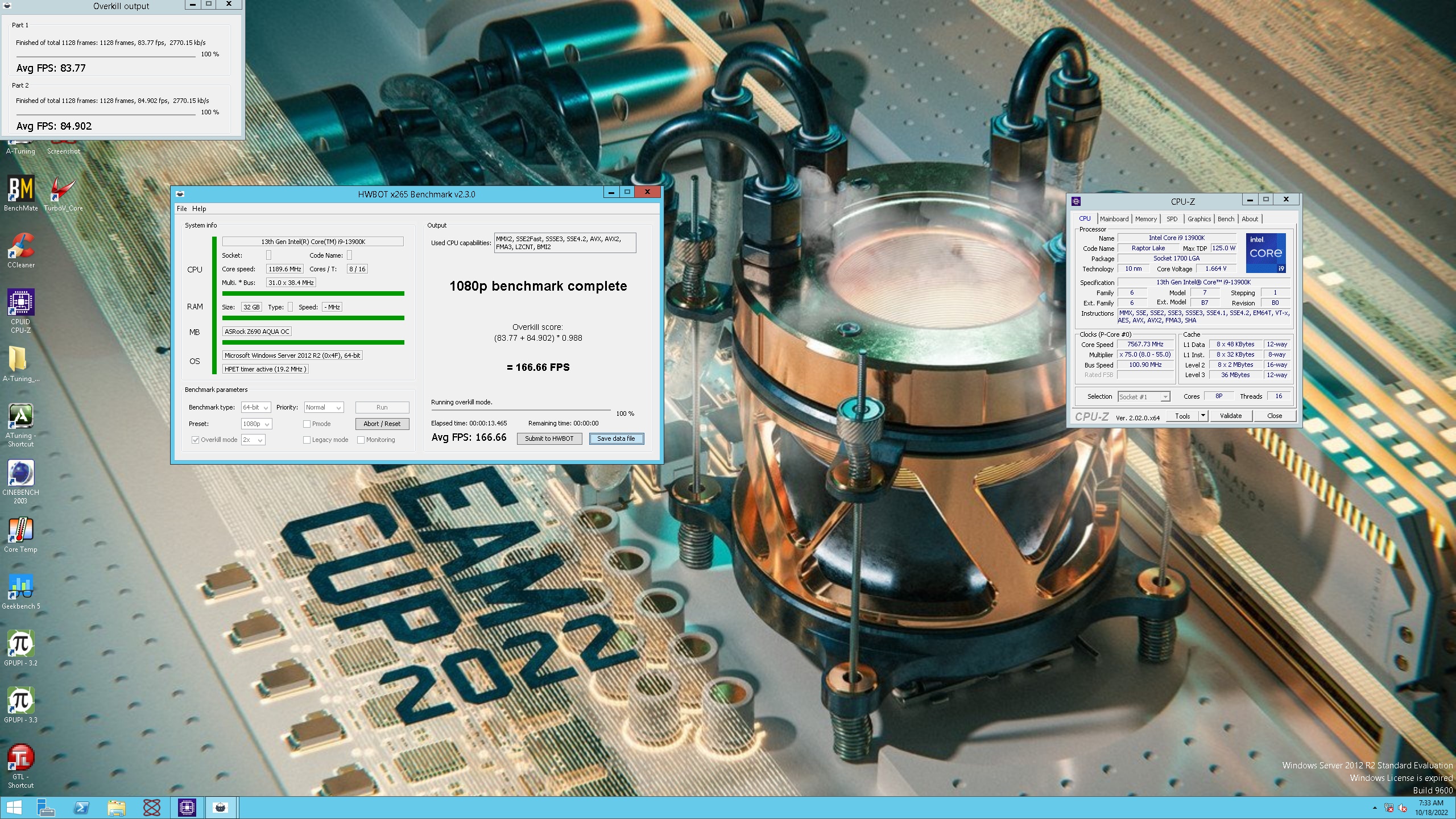1456x819 pixels.
Task: Switch to the Bench tab in CPU-Z
Action: (x=1226, y=219)
